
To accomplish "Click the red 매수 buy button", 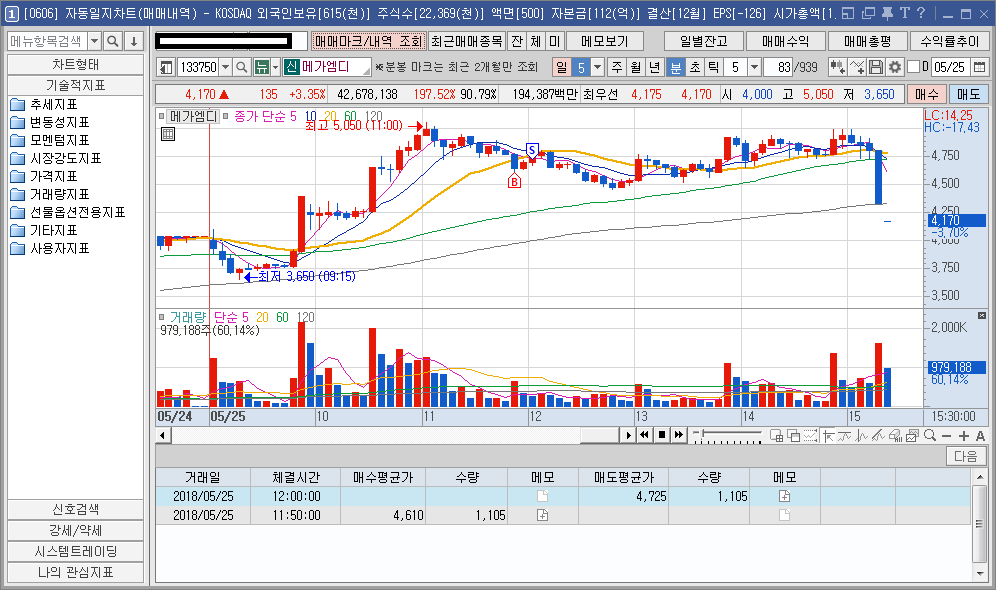I will click(x=927, y=94).
